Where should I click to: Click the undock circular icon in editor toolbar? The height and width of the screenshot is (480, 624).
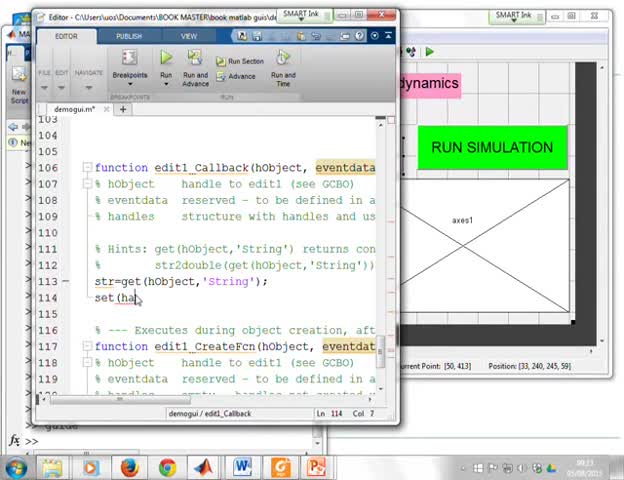pos(374,36)
